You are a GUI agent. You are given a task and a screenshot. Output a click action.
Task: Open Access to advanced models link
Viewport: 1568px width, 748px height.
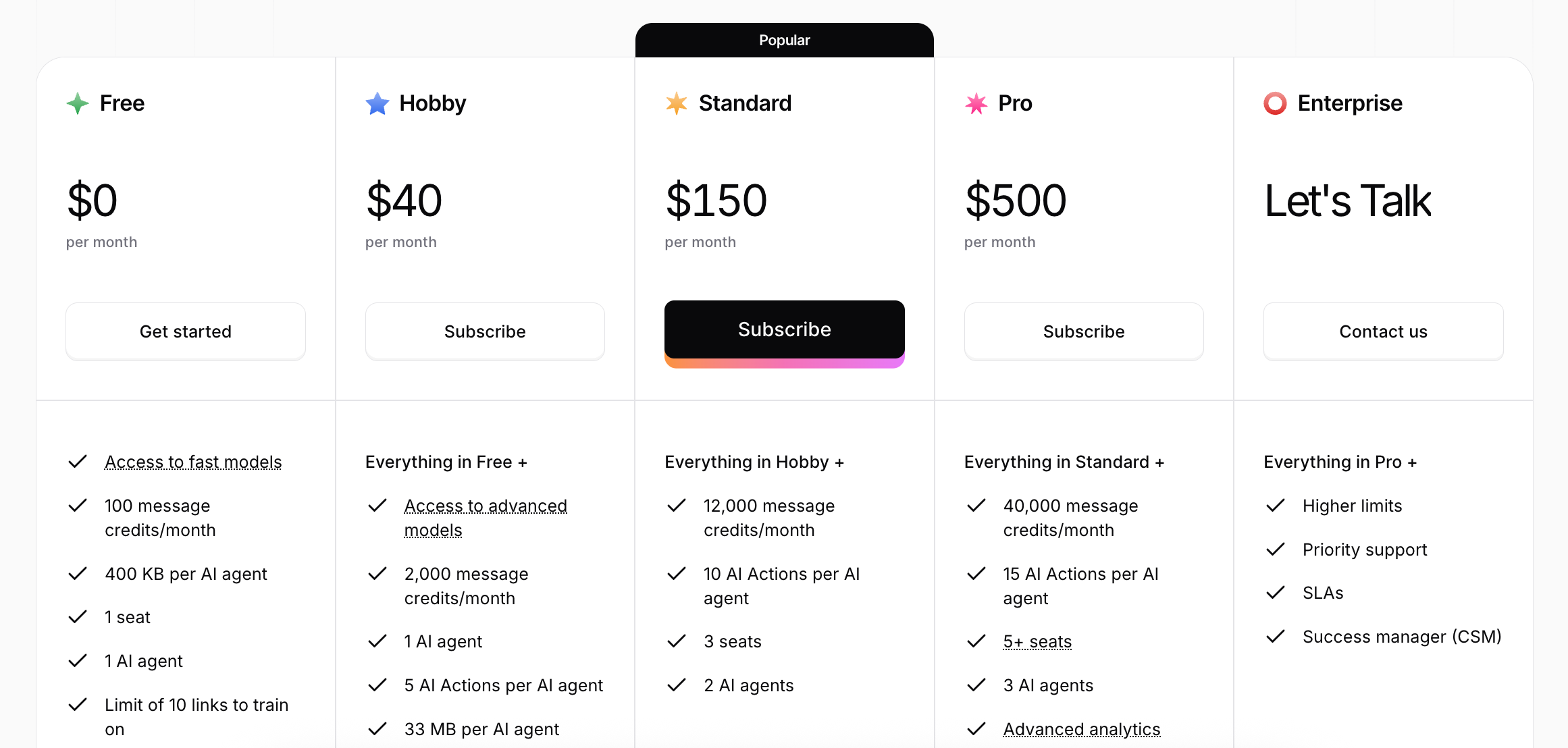click(486, 518)
